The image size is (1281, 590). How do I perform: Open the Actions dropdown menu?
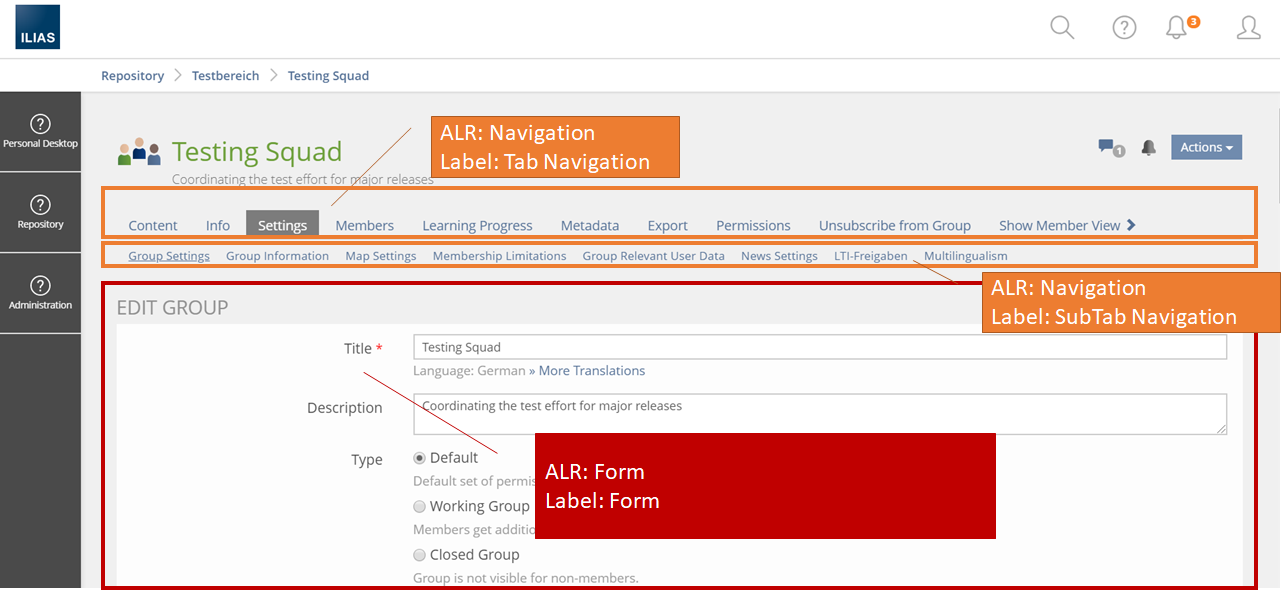1206,147
